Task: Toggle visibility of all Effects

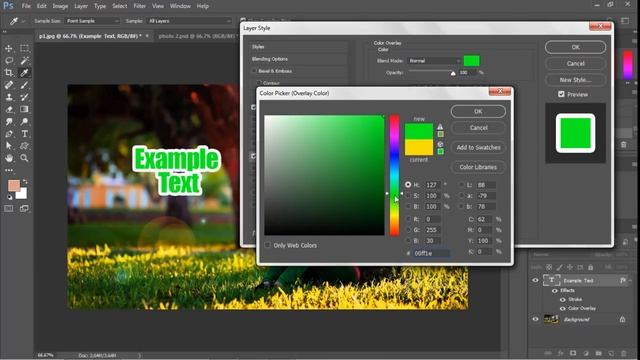Action: point(555,291)
